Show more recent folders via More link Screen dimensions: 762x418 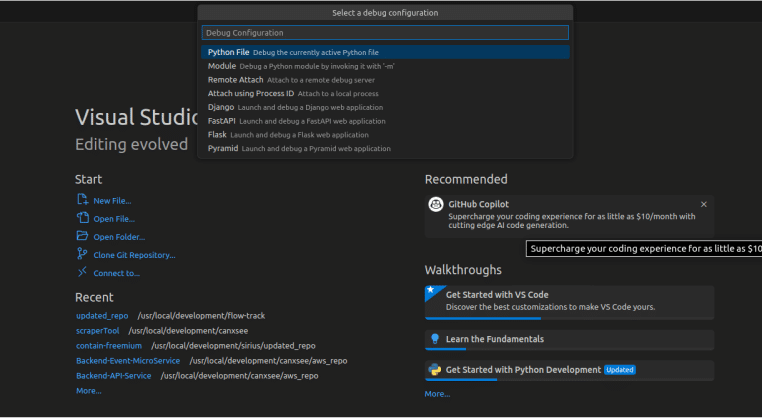point(88,391)
